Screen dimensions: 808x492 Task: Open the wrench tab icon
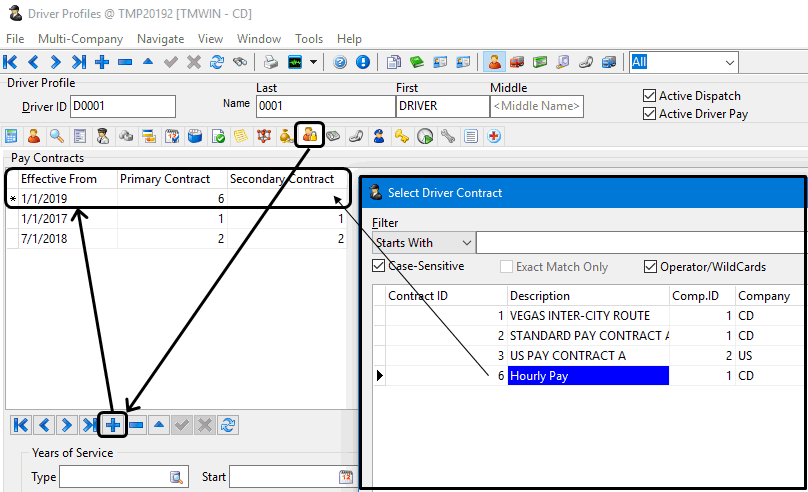click(x=448, y=136)
